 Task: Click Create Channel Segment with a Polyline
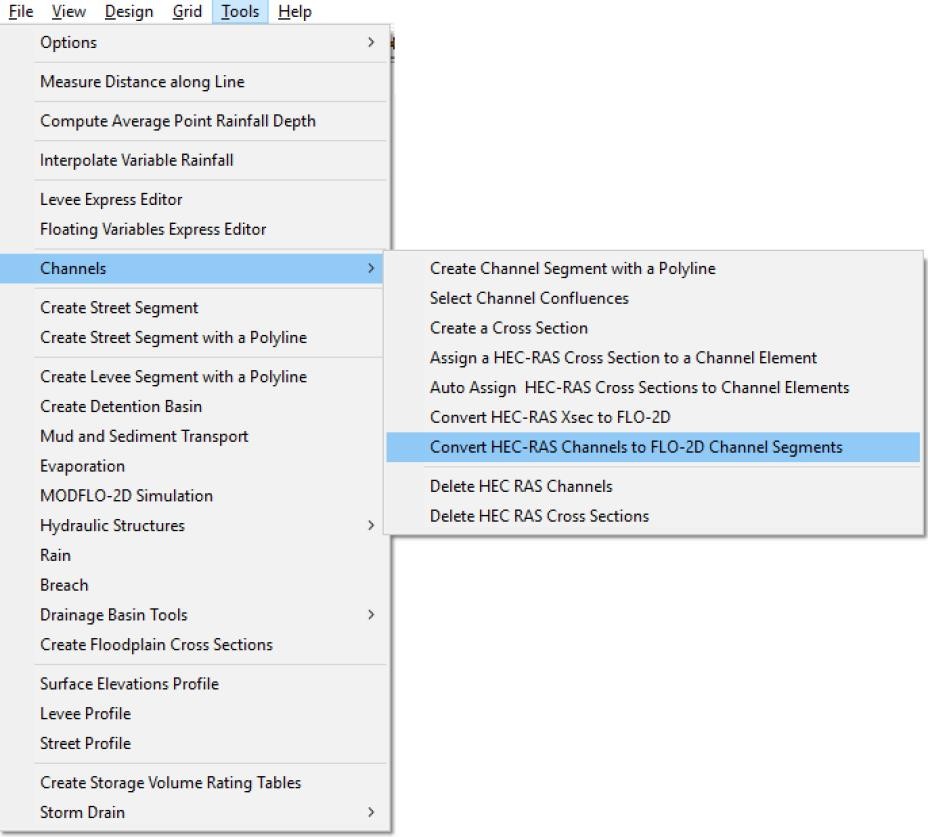click(x=572, y=268)
